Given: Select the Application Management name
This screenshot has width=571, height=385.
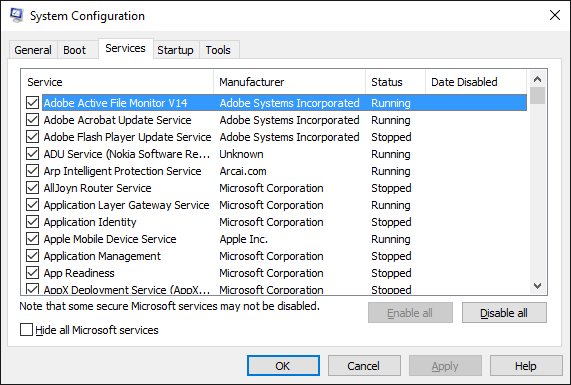Looking at the screenshot, I should 102,256.
